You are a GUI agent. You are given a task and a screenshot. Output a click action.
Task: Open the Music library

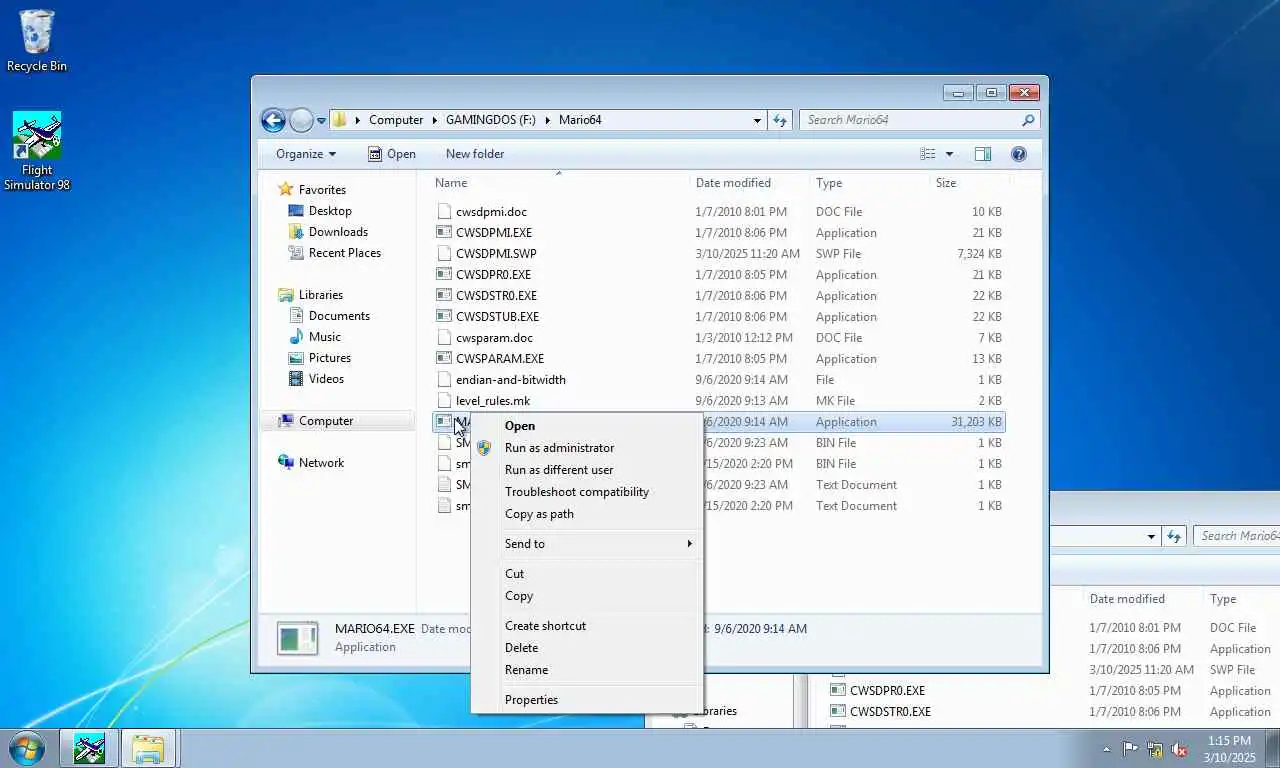click(x=325, y=337)
